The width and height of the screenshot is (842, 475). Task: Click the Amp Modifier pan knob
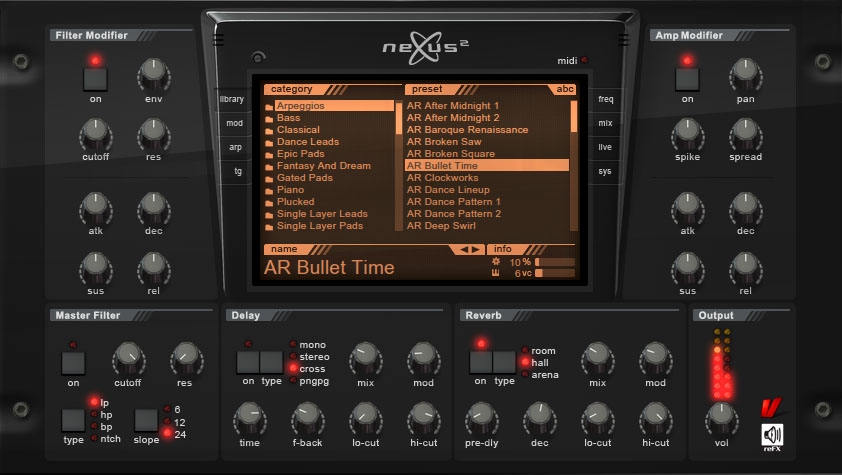pyautogui.click(x=745, y=75)
